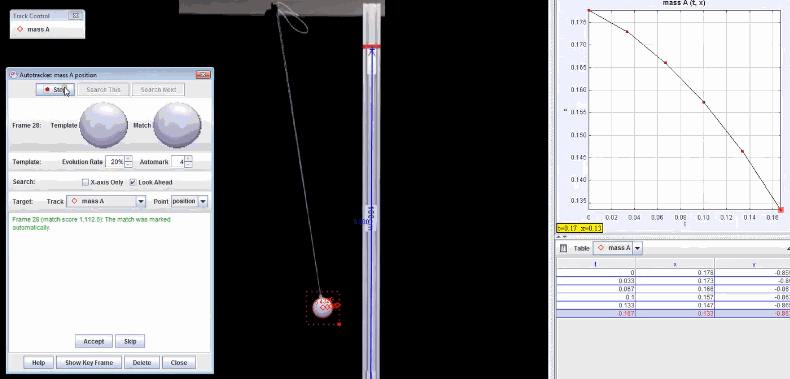This screenshot has height=379, width=790.
Task: Click the Close button at Autotracker bottom
Action: click(x=179, y=362)
